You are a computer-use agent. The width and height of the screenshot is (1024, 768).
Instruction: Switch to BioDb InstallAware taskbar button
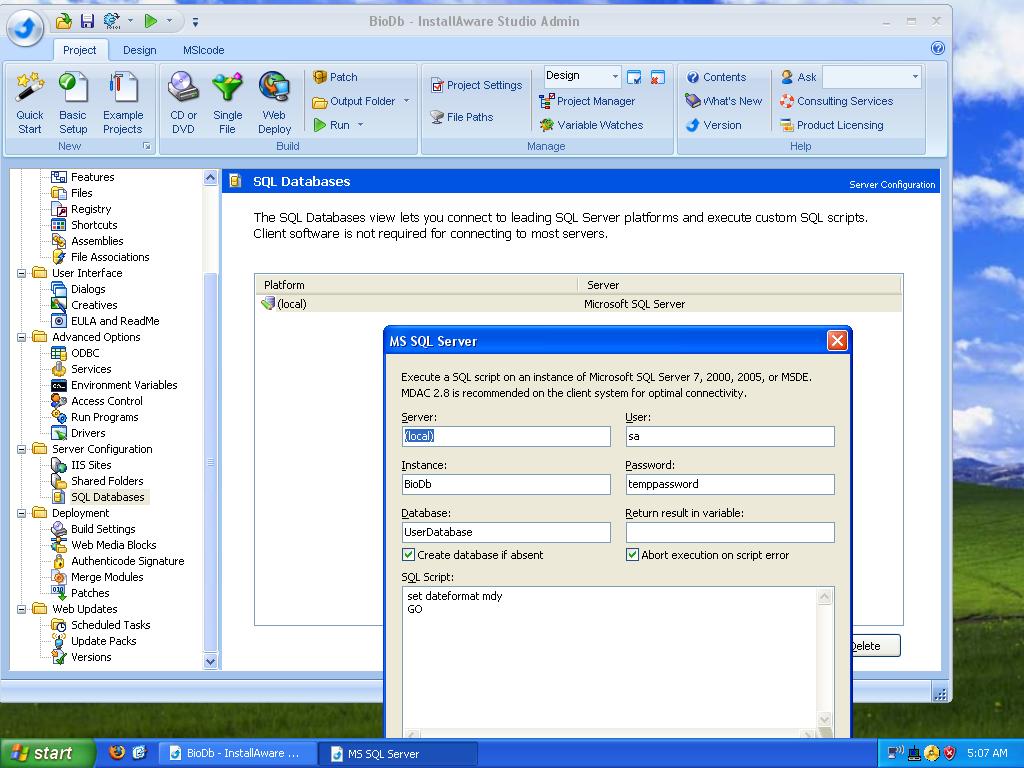tap(236, 754)
